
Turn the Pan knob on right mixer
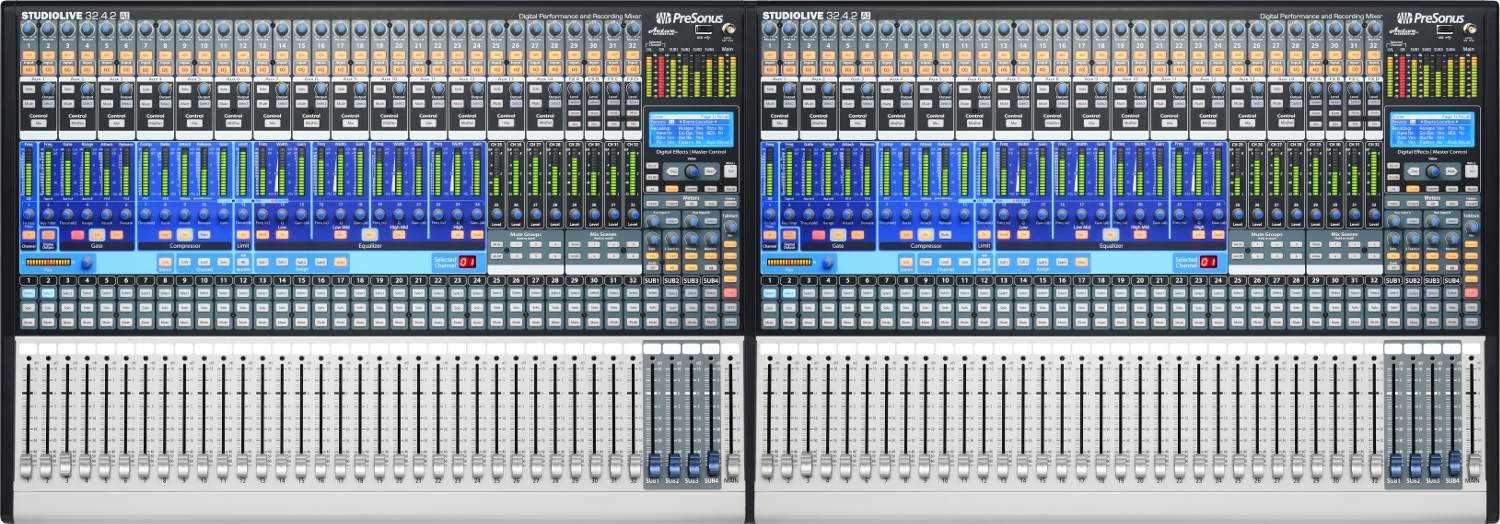pos(828,263)
